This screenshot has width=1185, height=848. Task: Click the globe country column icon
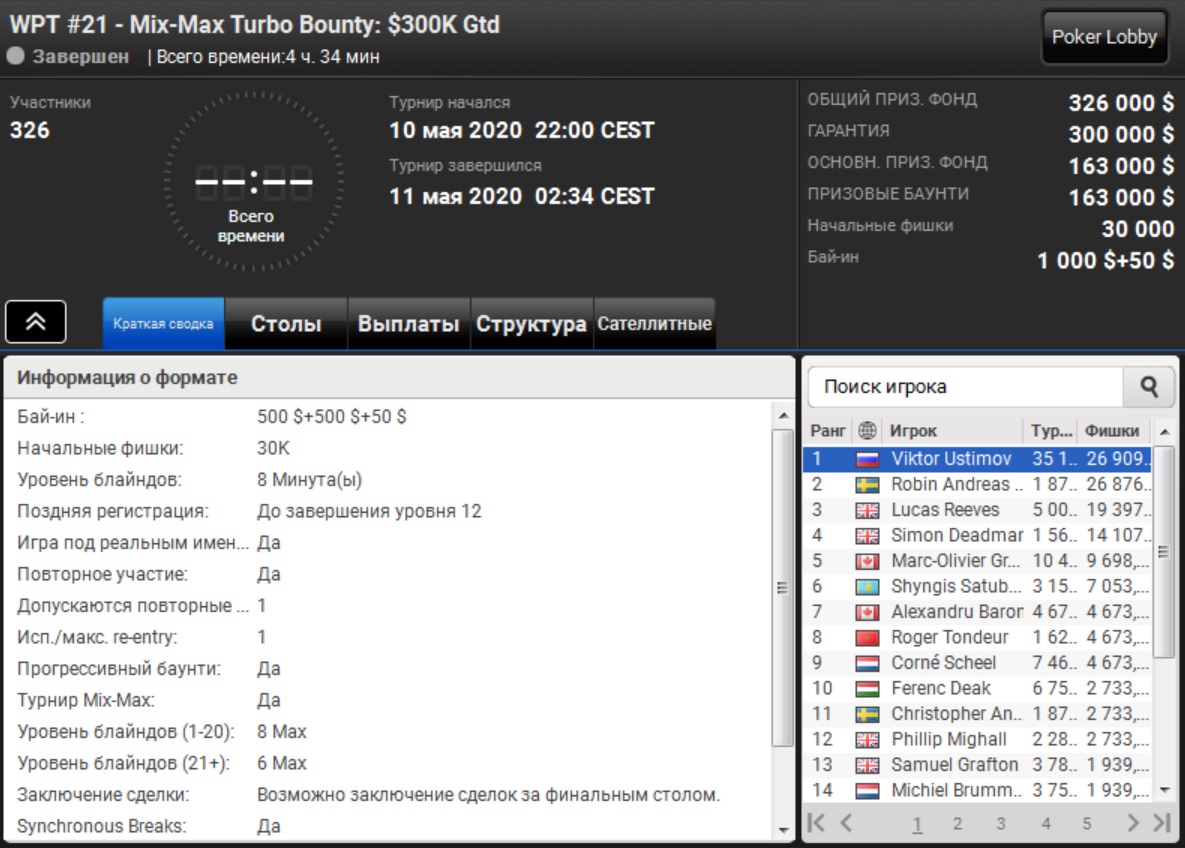point(867,431)
